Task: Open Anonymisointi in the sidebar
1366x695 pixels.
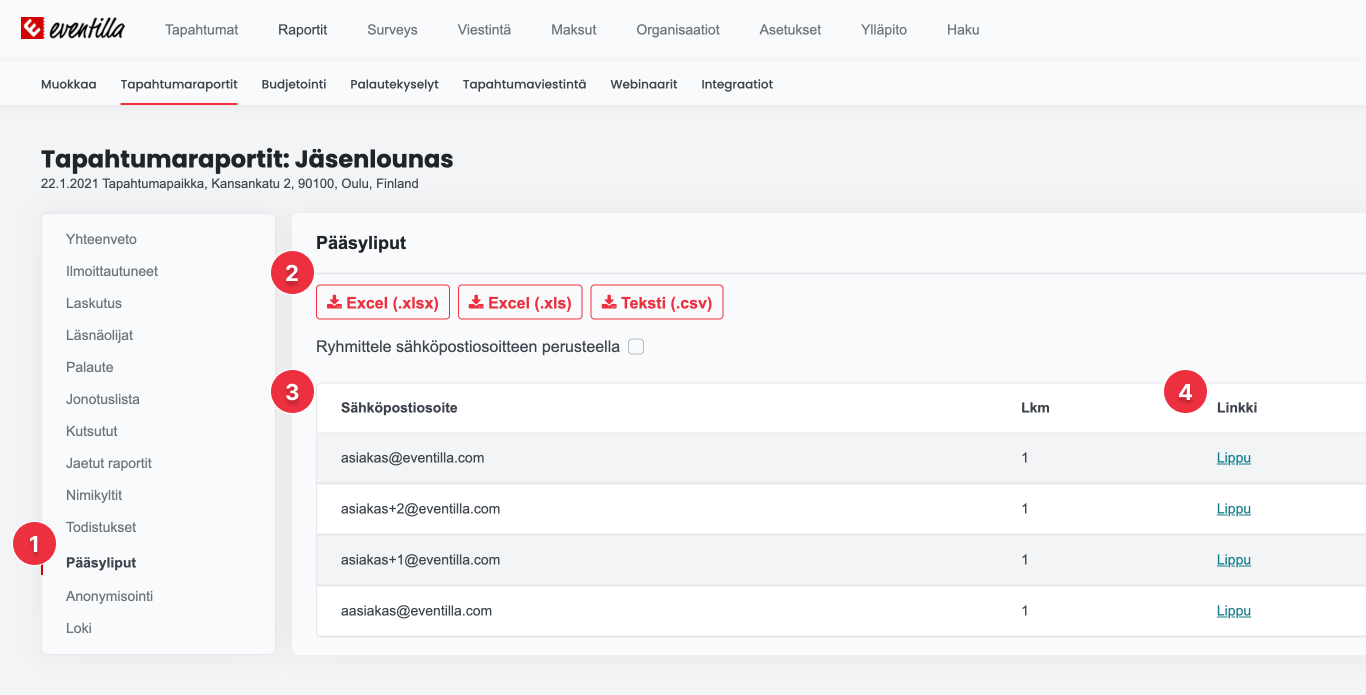Action: click(x=109, y=596)
